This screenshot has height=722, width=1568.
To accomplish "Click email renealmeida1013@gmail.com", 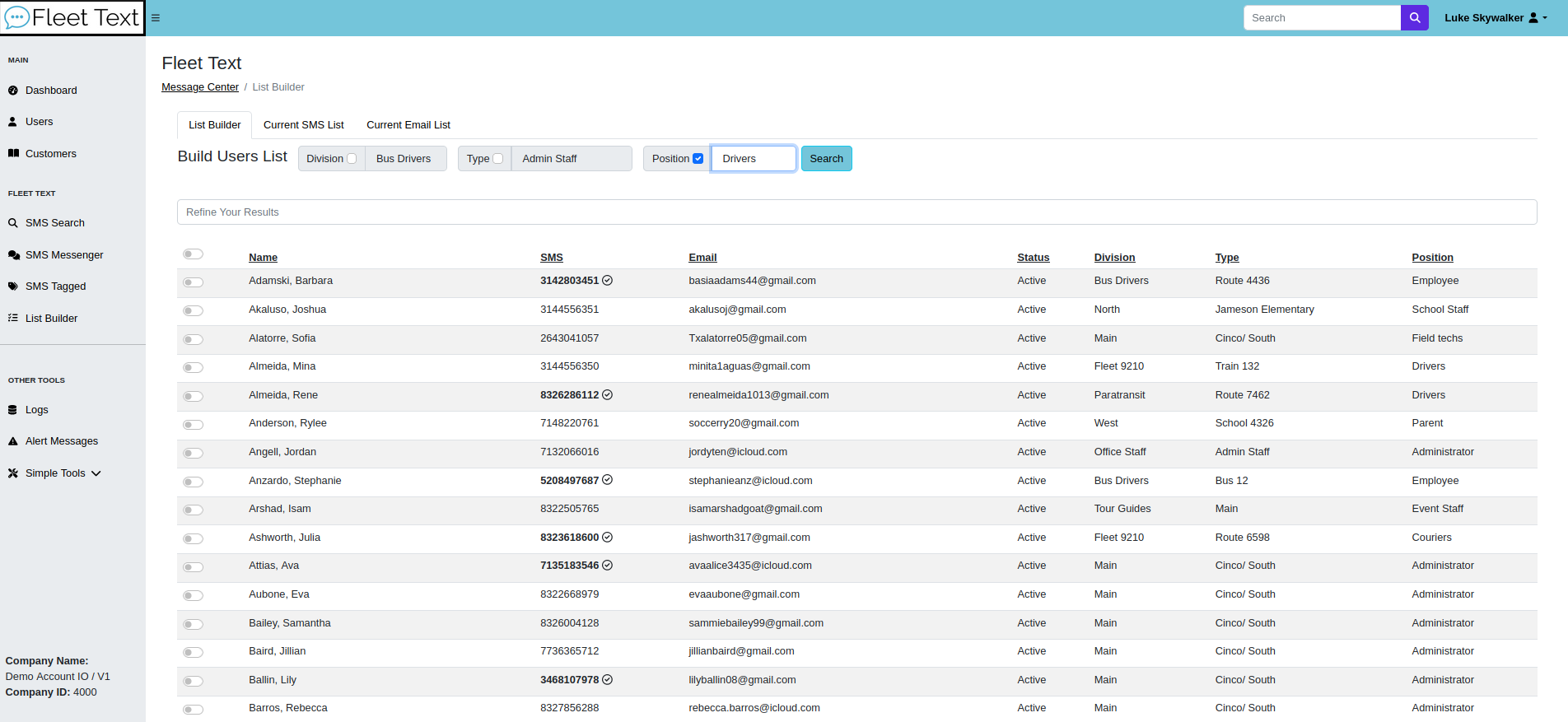I will point(758,395).
